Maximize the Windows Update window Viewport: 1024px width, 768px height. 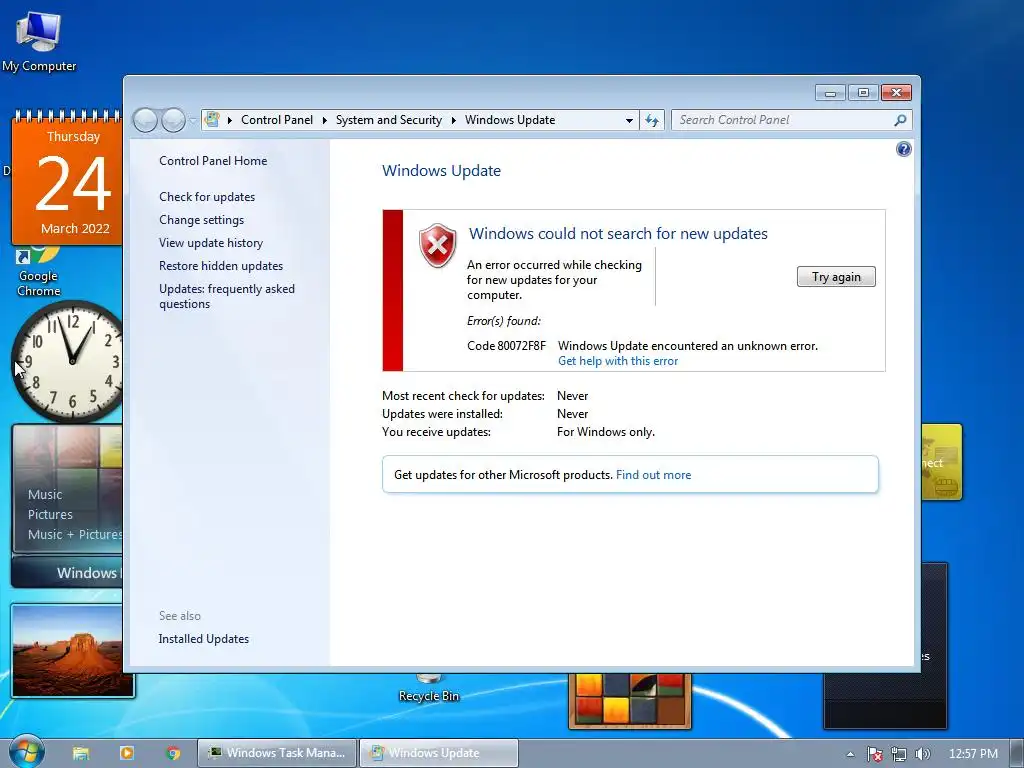(863, 93)
